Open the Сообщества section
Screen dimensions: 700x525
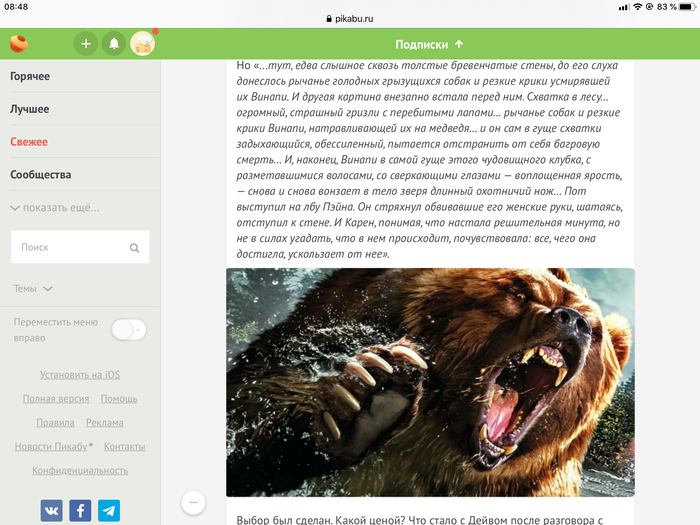[x=41, y=174]
